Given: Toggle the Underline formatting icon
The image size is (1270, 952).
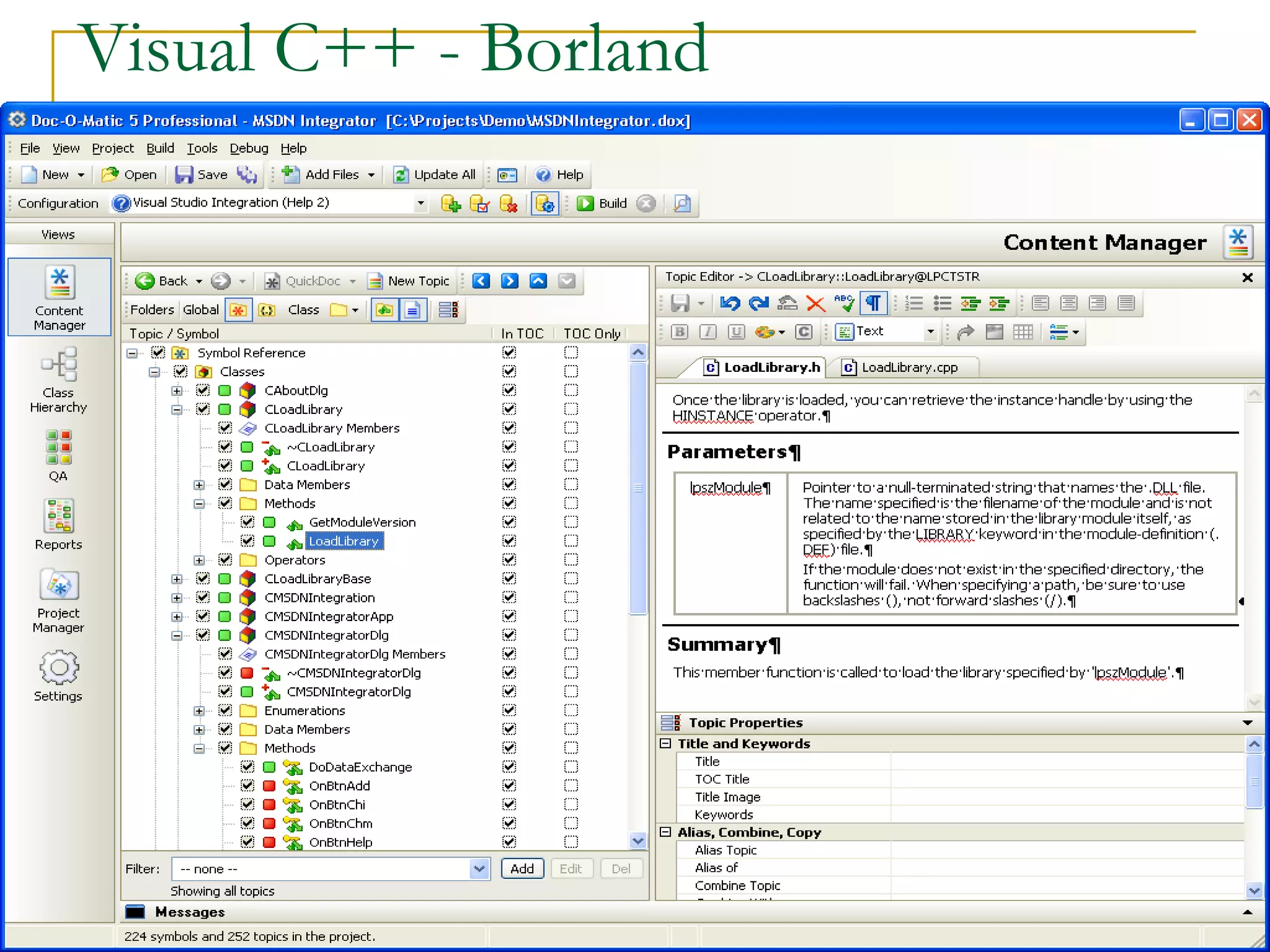Looking at the screenshot, I should pyautogui.click(x=736, y=332).
